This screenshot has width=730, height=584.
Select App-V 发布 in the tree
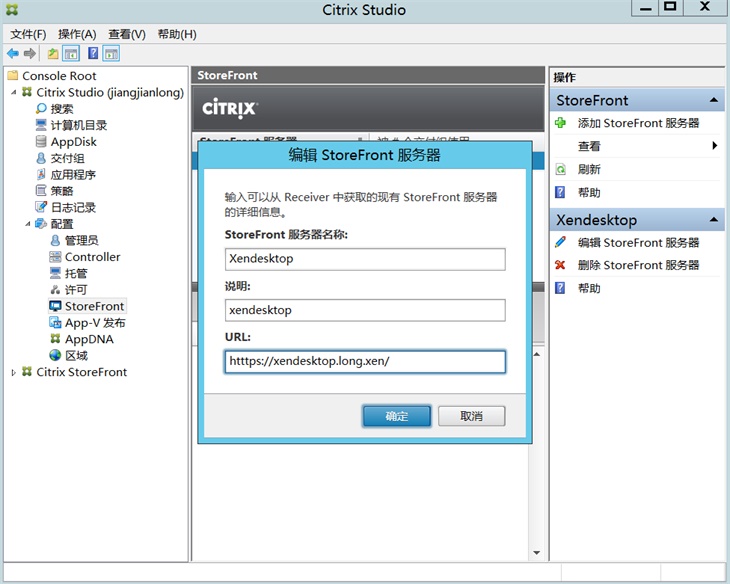coord(95,323)
